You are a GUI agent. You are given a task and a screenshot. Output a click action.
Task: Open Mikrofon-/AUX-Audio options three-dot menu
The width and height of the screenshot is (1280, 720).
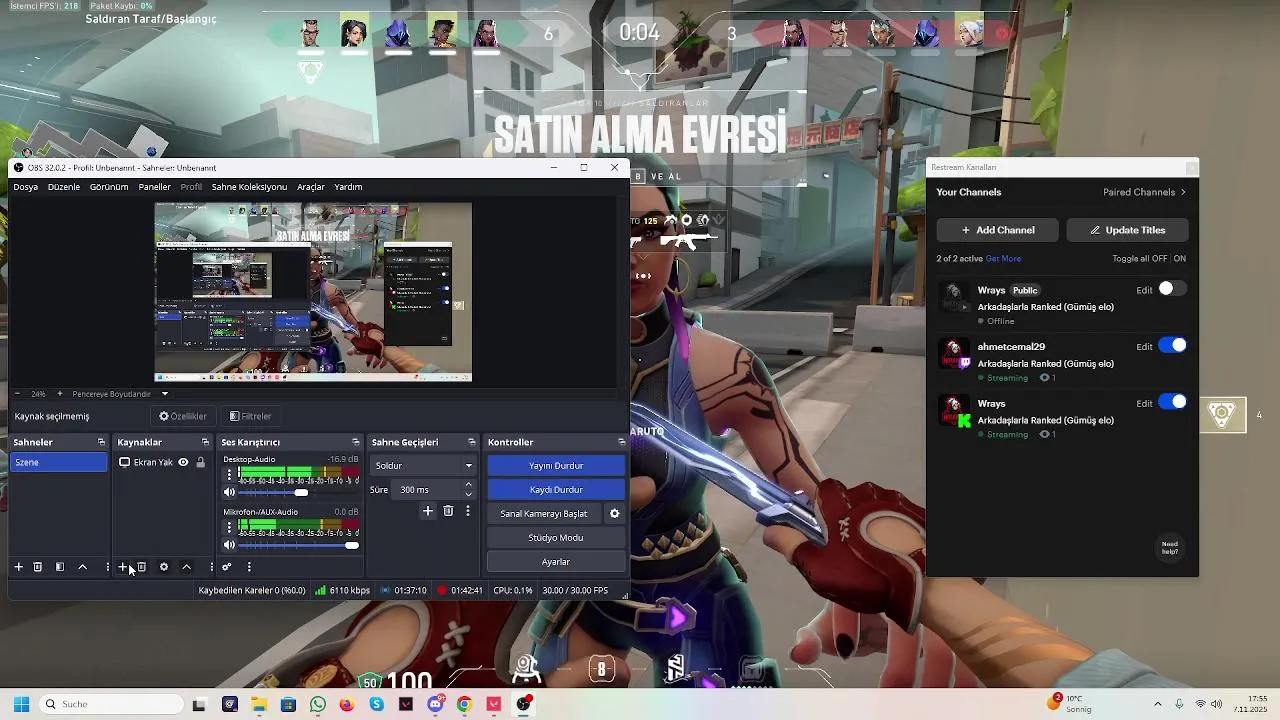(x=229, y=527)
